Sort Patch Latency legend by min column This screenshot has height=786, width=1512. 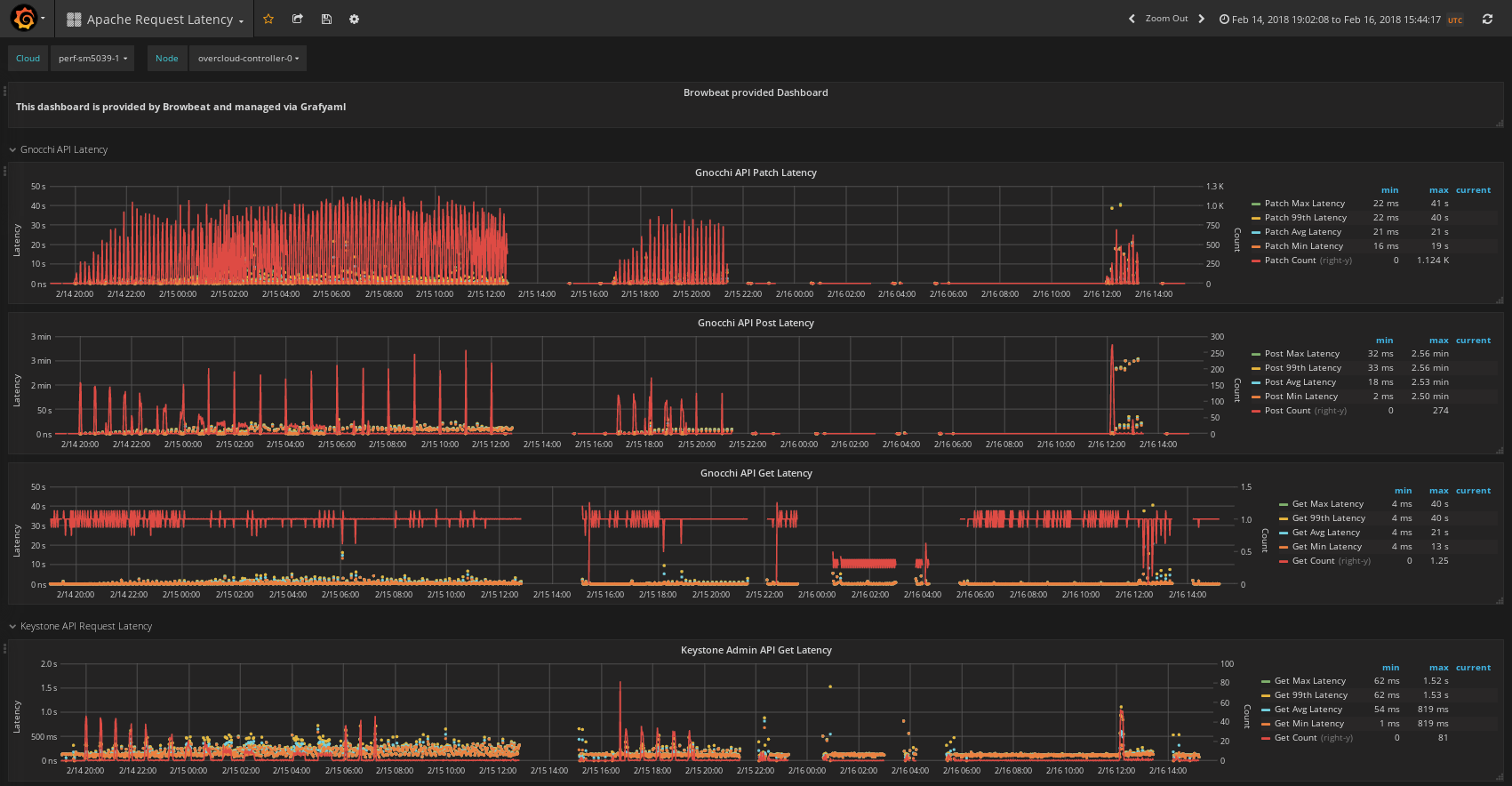[1389, 190]
